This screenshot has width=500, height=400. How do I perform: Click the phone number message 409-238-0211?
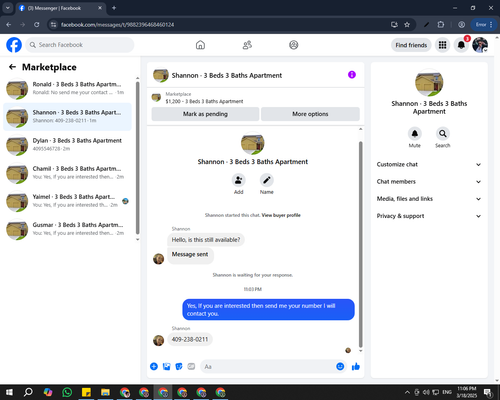coord(190,339)
